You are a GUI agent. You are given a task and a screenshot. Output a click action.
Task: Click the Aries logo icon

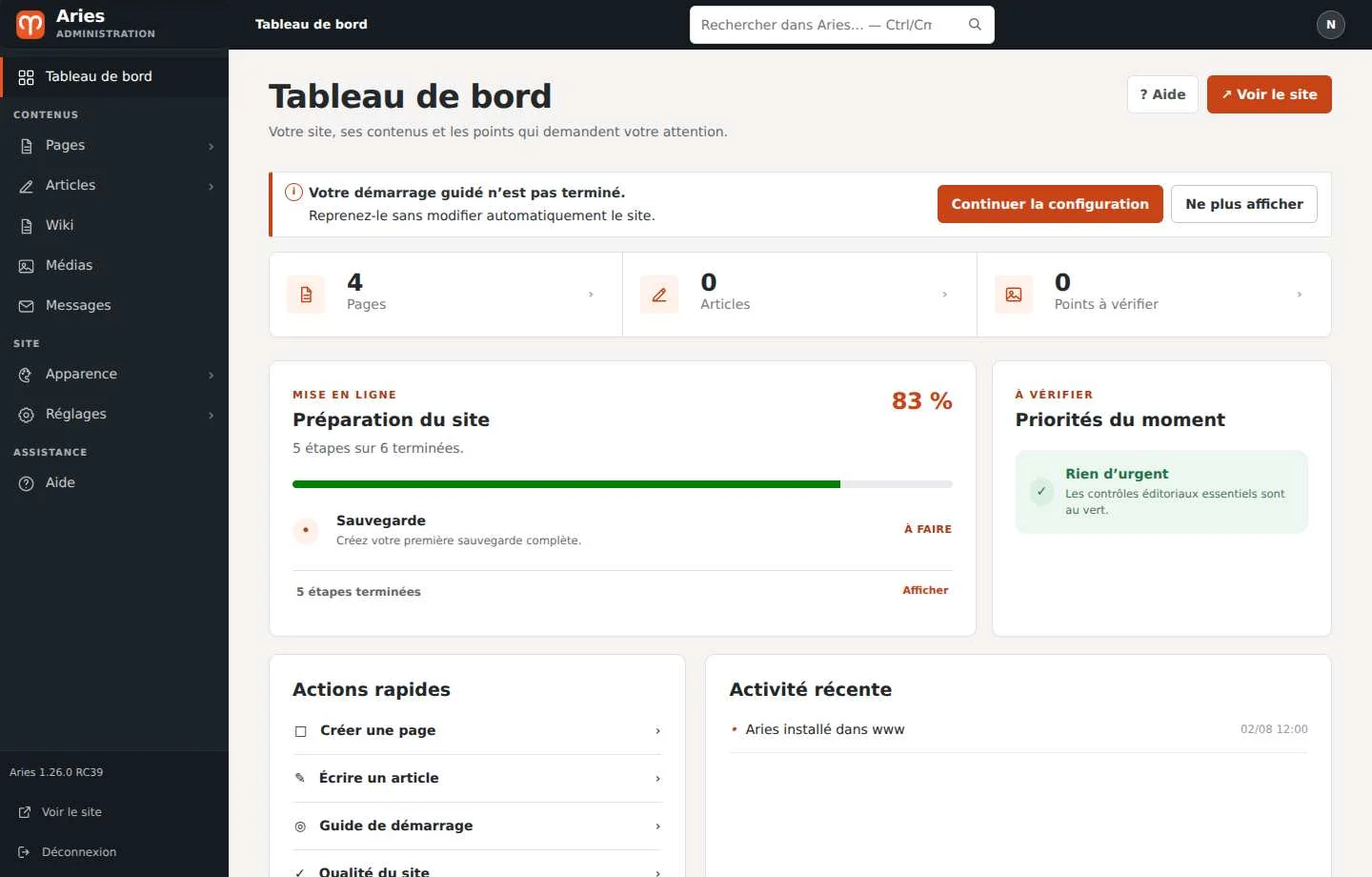[30, 24]
